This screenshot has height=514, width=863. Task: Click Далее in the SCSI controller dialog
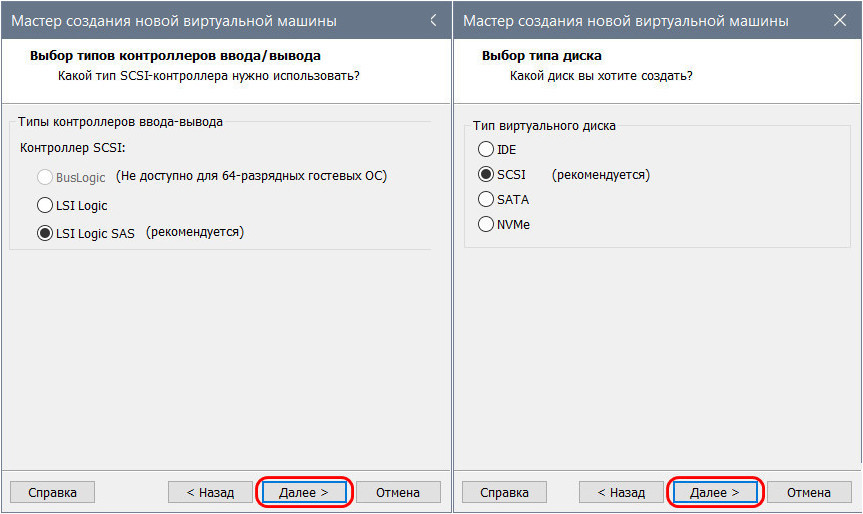[304, 492]
